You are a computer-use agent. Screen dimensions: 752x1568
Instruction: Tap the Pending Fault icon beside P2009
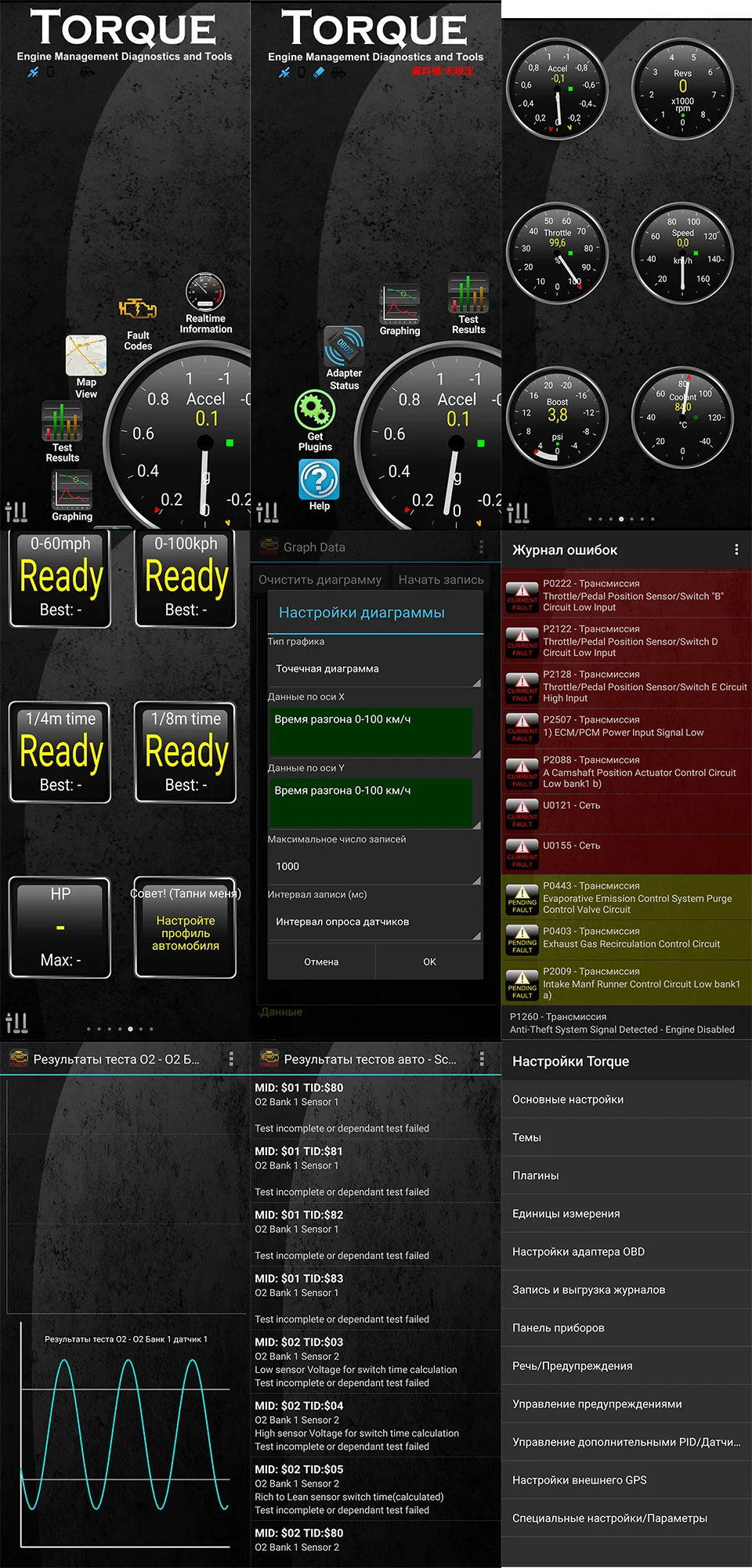522,986
